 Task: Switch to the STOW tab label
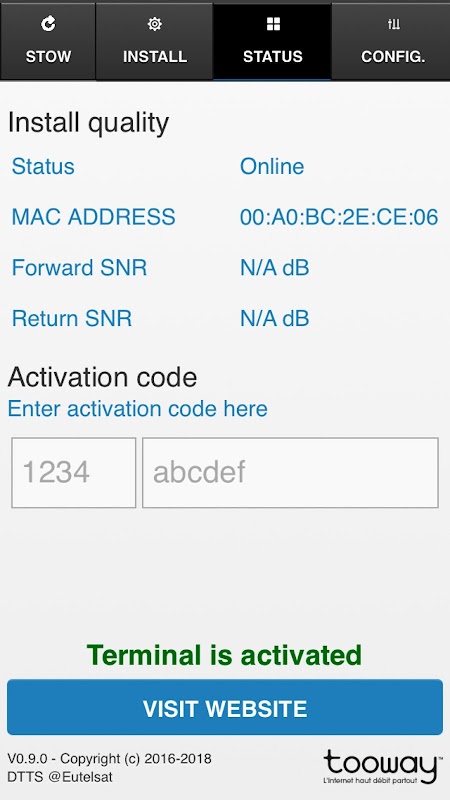pyautogui.click(x=48, y=56)
